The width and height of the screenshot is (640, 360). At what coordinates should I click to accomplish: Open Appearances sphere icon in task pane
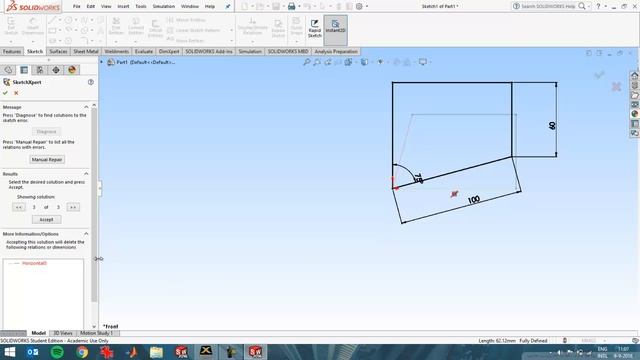click(x=634, y=114)
